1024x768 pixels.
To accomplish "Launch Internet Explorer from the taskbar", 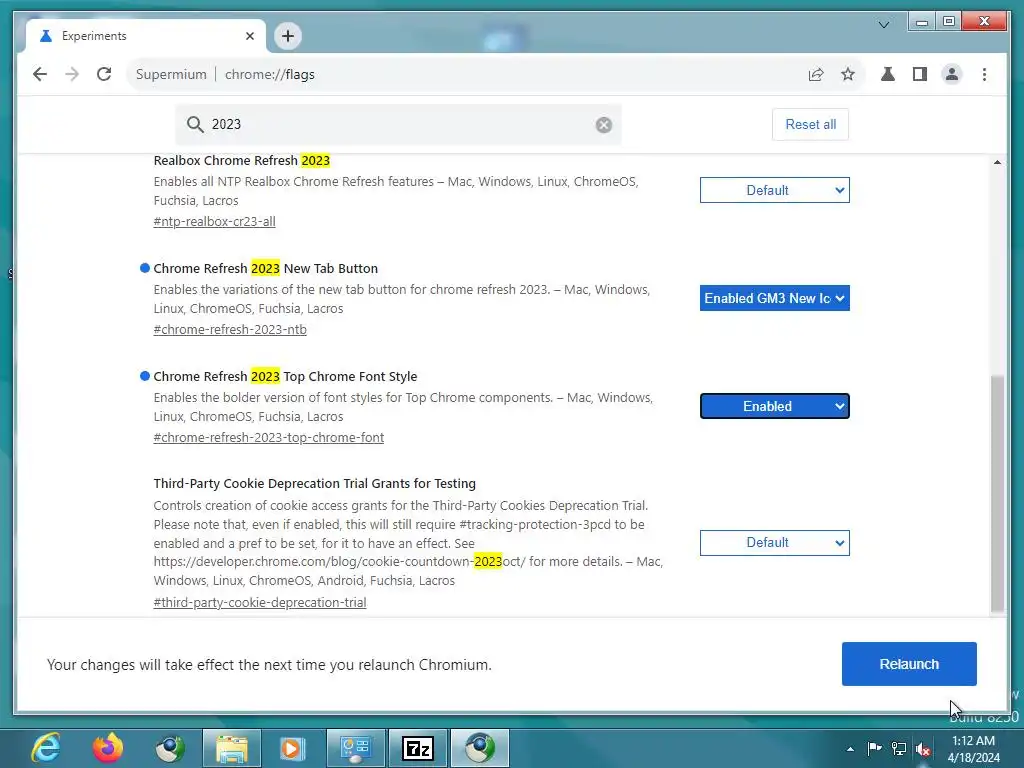I will click(x=46, y=748).
